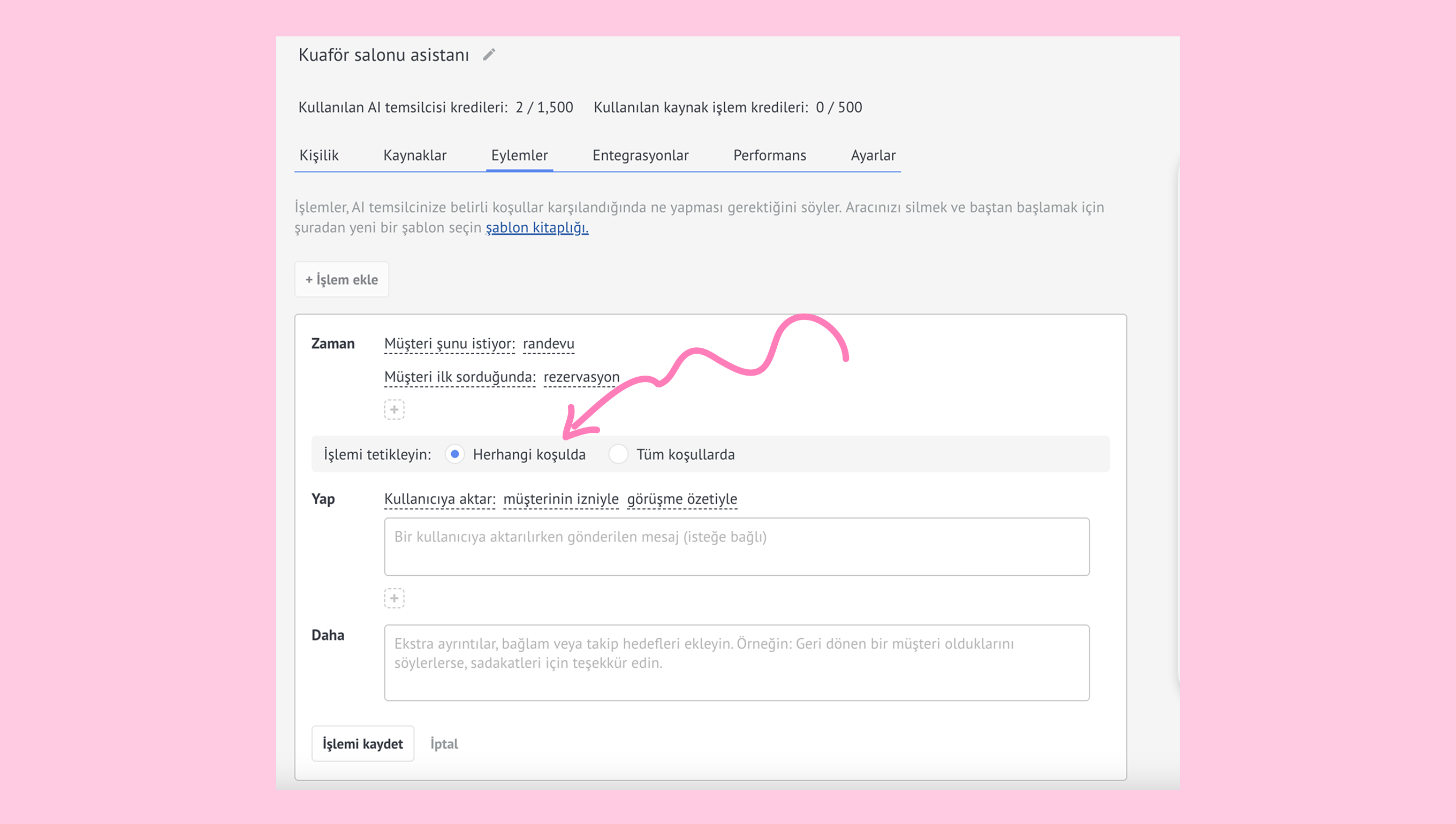1456x824 pixels.
Task: Open the Performans tab
Action: coord(769,156)
